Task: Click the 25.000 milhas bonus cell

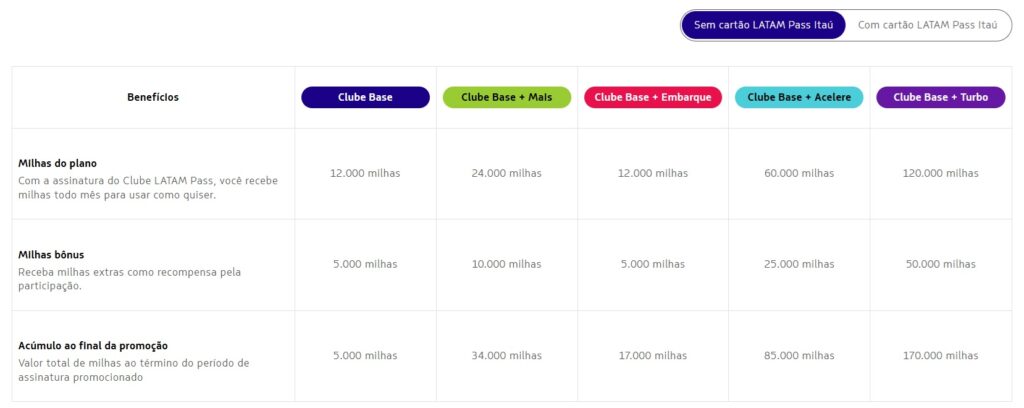Action: (x=799, y=264)
